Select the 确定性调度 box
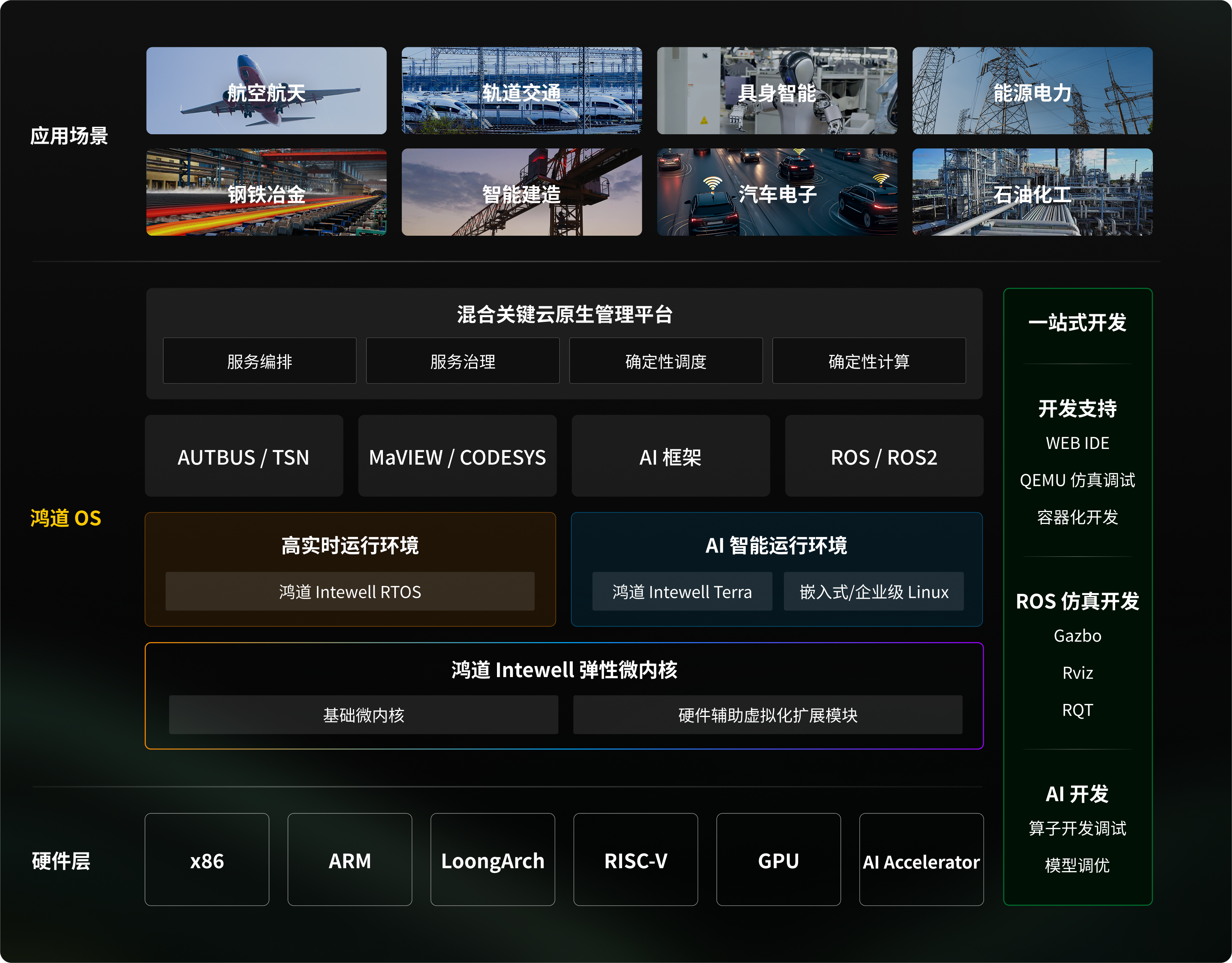 [x=666, y=361]
